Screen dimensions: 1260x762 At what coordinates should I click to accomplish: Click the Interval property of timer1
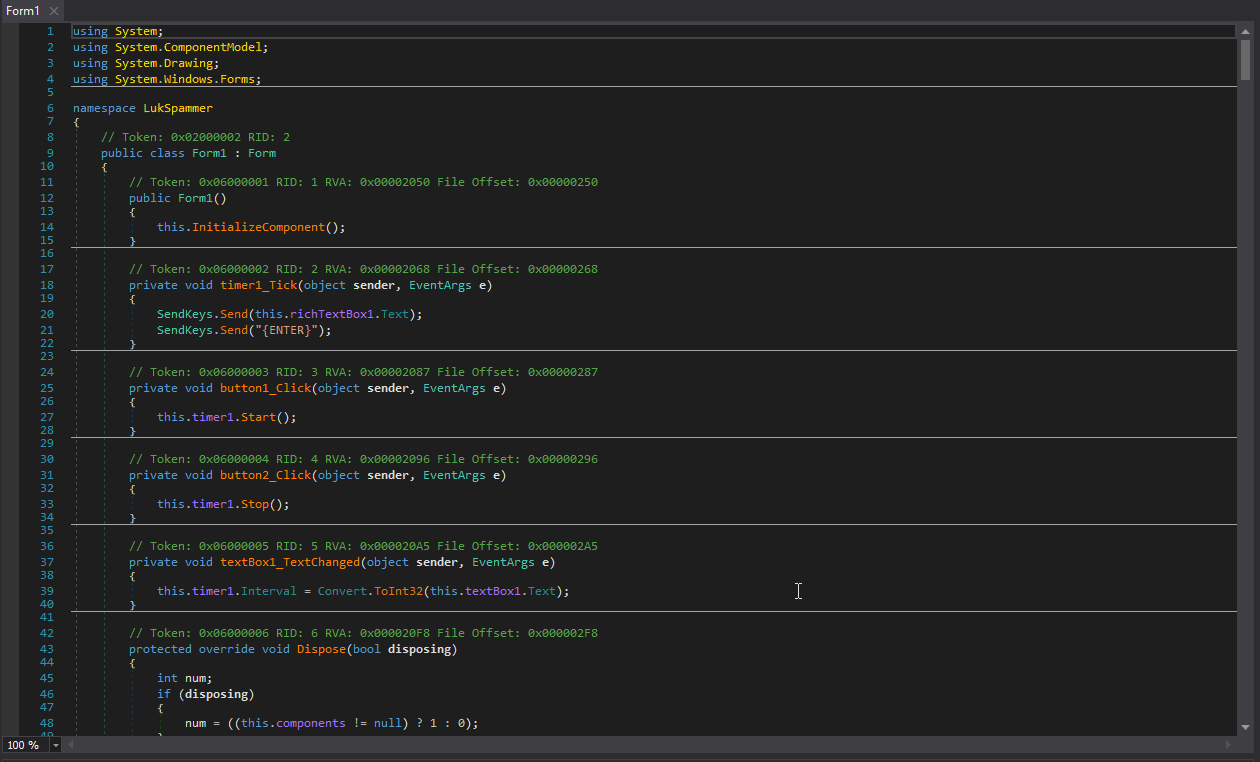click(x=269, y=591)
